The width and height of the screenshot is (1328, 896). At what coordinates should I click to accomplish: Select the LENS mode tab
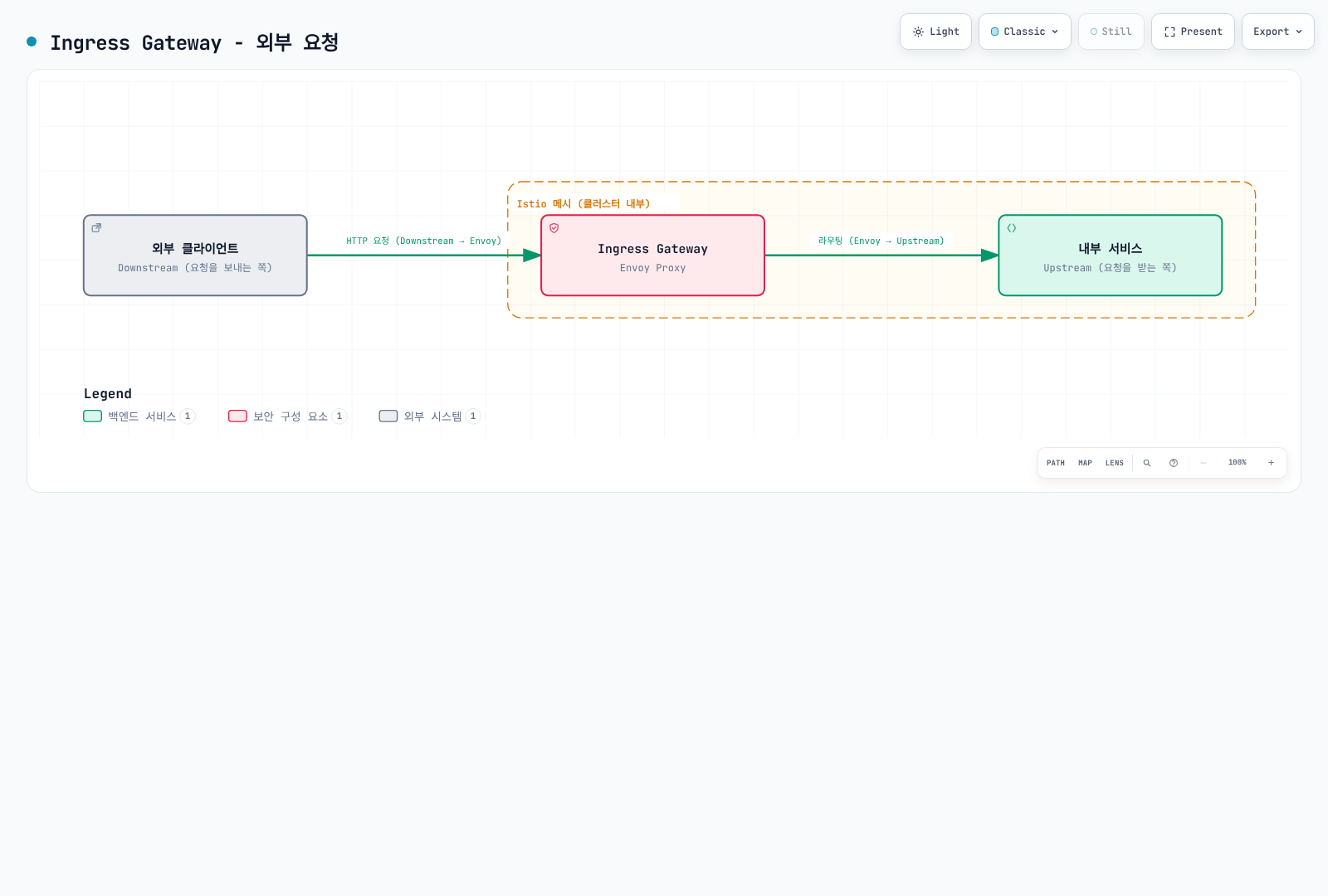[x=1115, y=463]
